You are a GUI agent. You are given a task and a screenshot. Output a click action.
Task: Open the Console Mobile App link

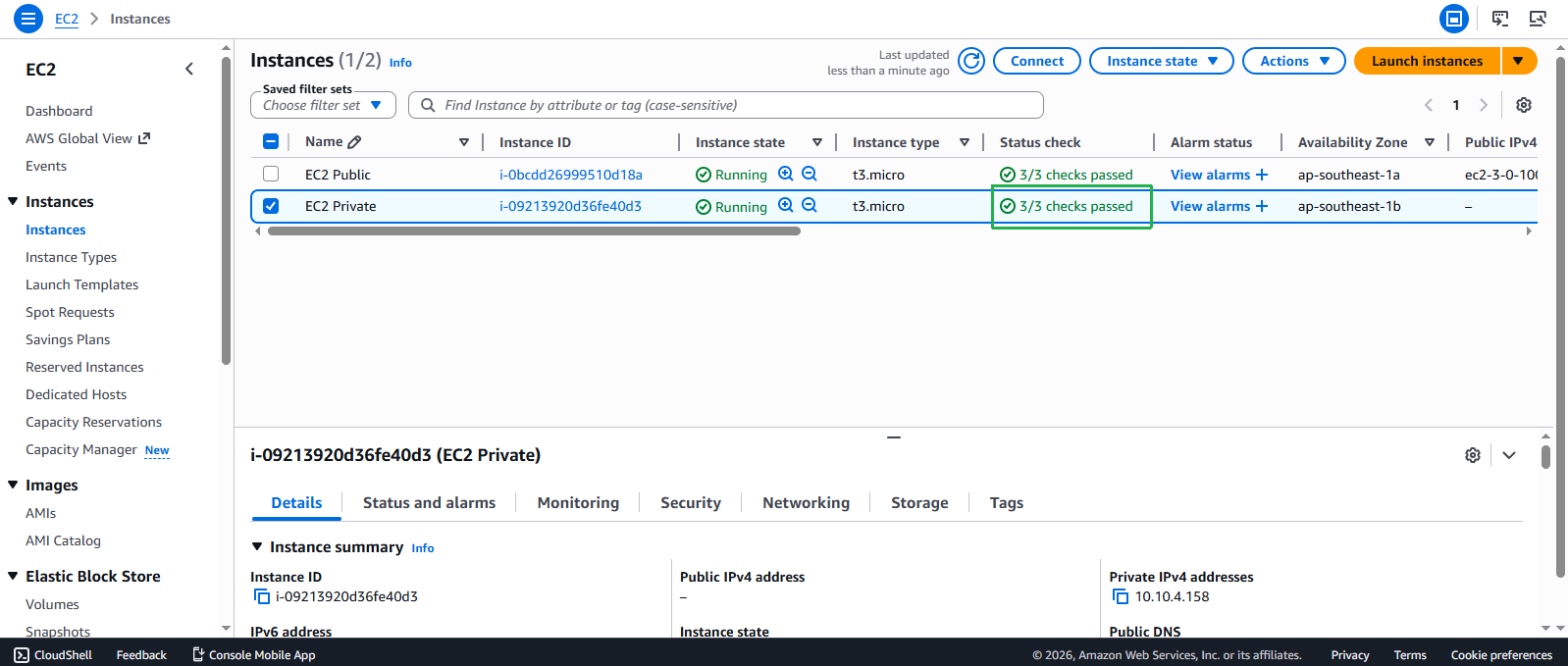[x=253, y=655]
